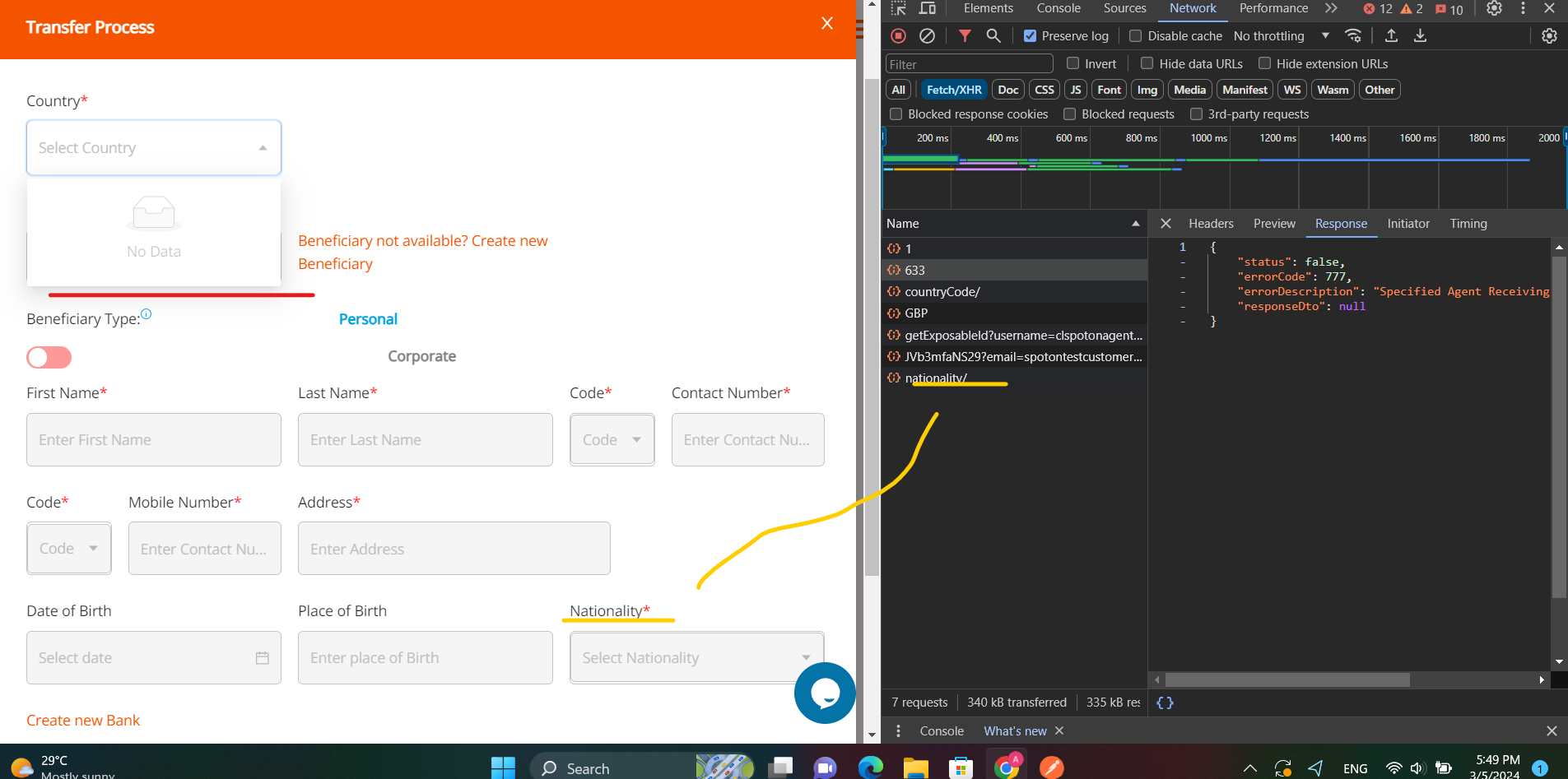Toggle Preserve log checkbox
Image resolution: width=1568 pixels, height=779 pixels.
click(x=1030, y=36)
